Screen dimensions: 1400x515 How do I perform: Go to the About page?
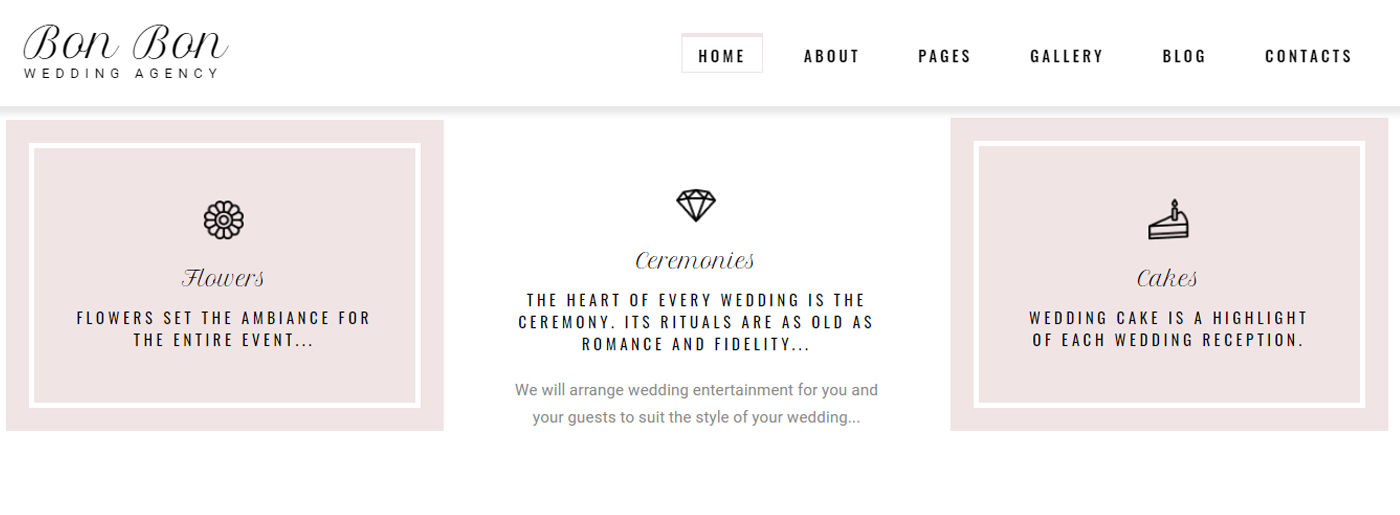[x=832, y=56]
